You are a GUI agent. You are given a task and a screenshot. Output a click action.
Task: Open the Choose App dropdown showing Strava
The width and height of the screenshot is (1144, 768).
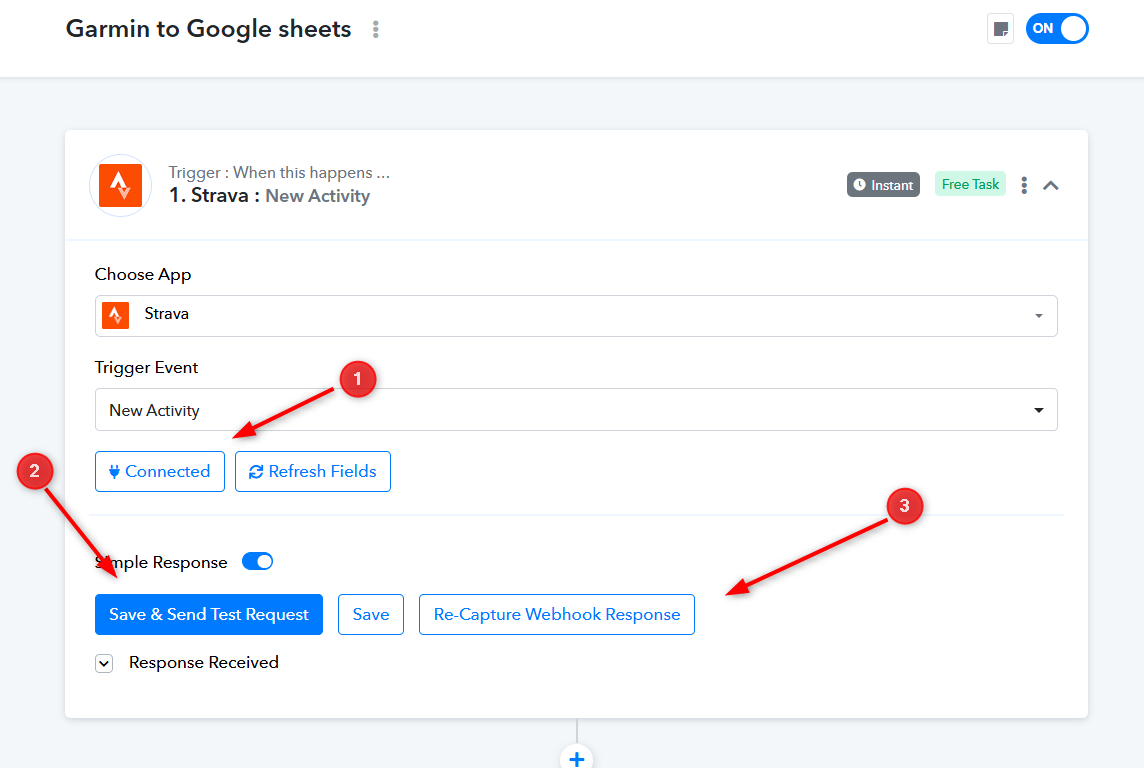pyautogui.click(x=576, y=316)
